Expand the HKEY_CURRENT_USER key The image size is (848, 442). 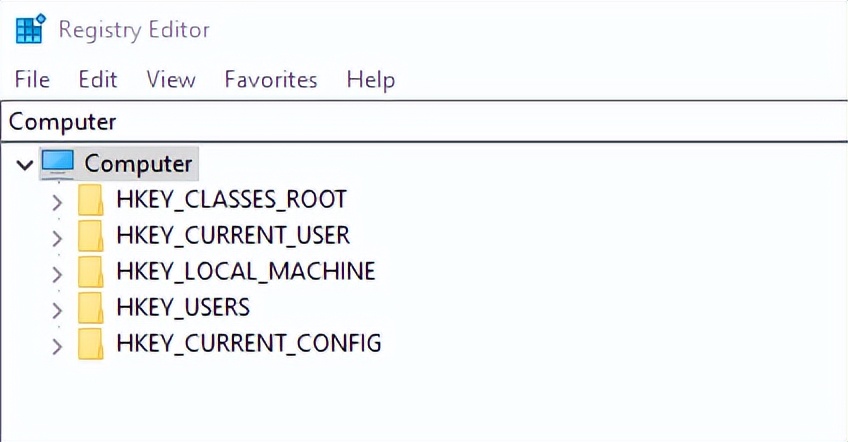point(57,238)
